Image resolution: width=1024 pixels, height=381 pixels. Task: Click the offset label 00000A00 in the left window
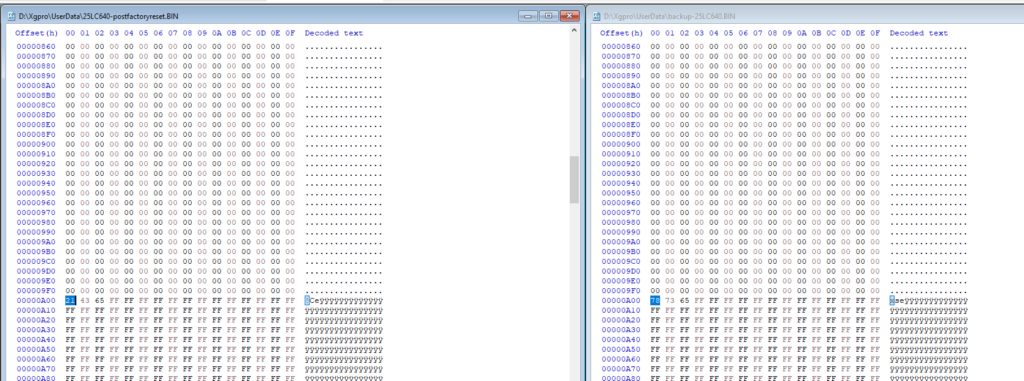36,300
